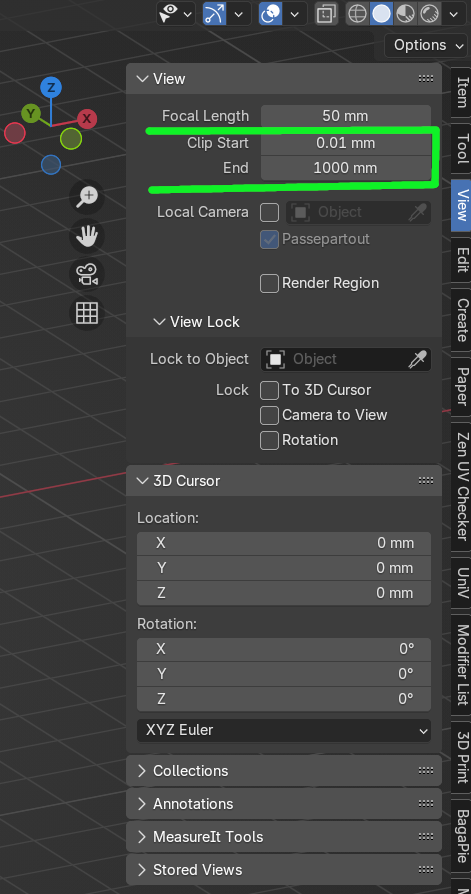Click the View panel drag grip icon
This screenshot has height=894, width=471.
(x=425, y=79)
